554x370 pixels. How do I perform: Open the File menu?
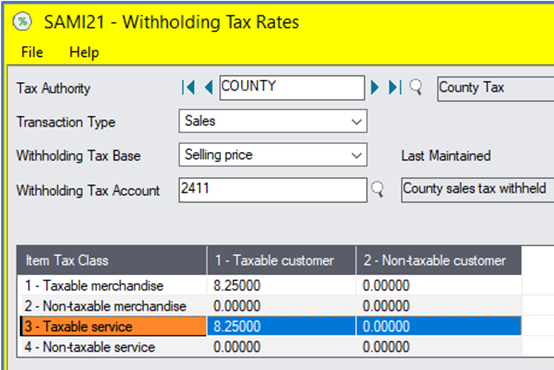coord(32,52)
